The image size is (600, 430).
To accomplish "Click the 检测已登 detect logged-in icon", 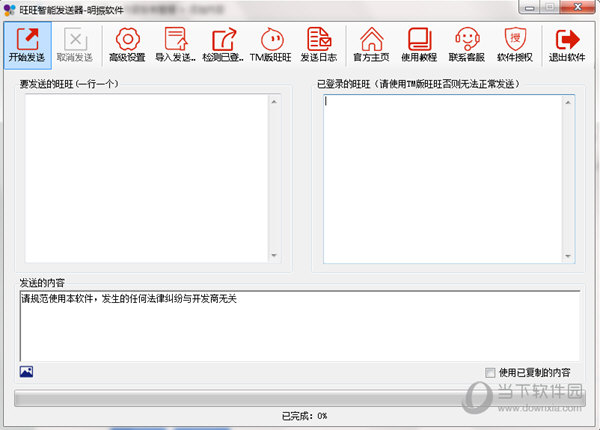I will point(223,45).
